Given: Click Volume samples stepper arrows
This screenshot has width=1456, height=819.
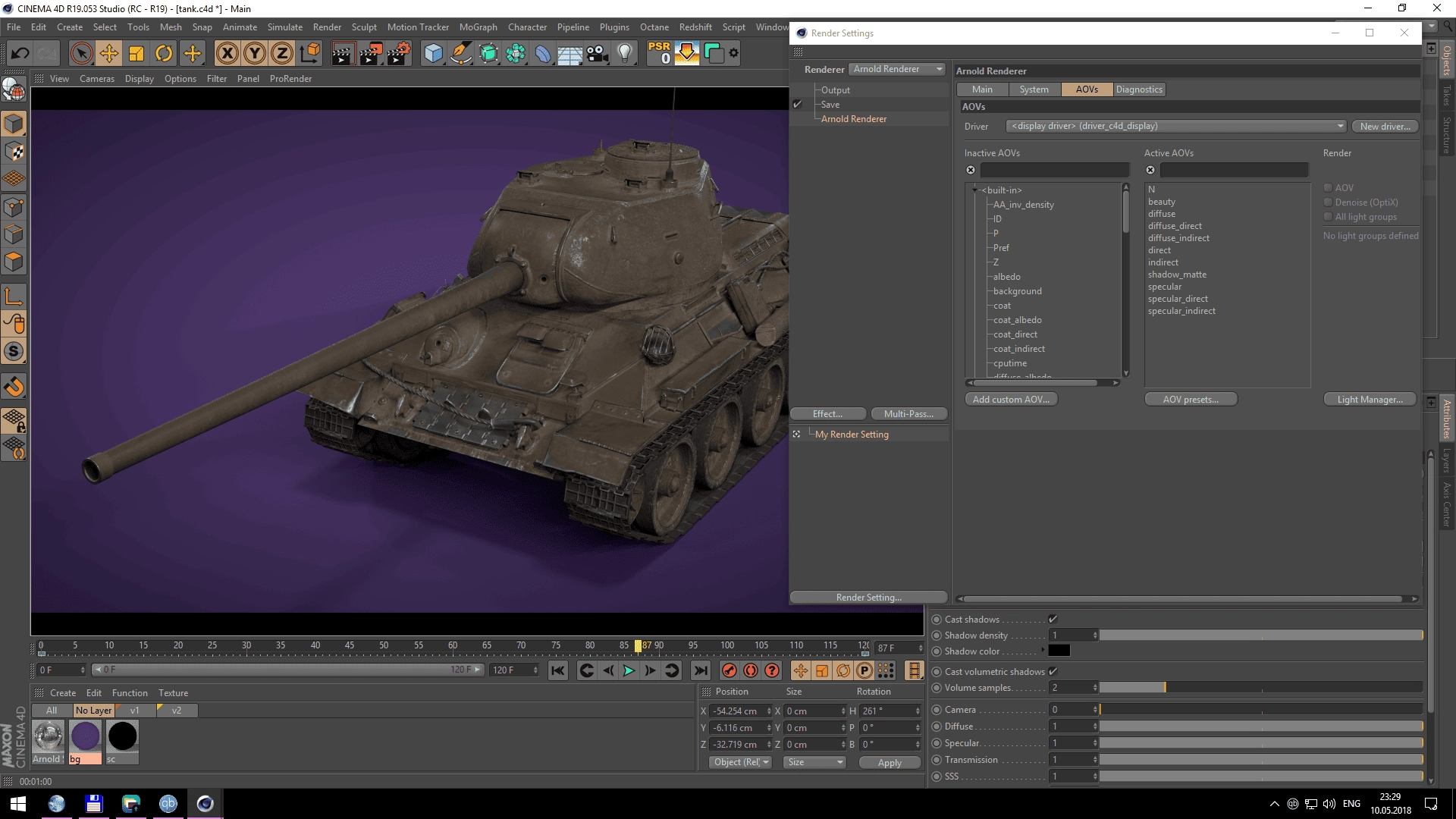Looking at the screenshot, I should (x=1095, y=688).
